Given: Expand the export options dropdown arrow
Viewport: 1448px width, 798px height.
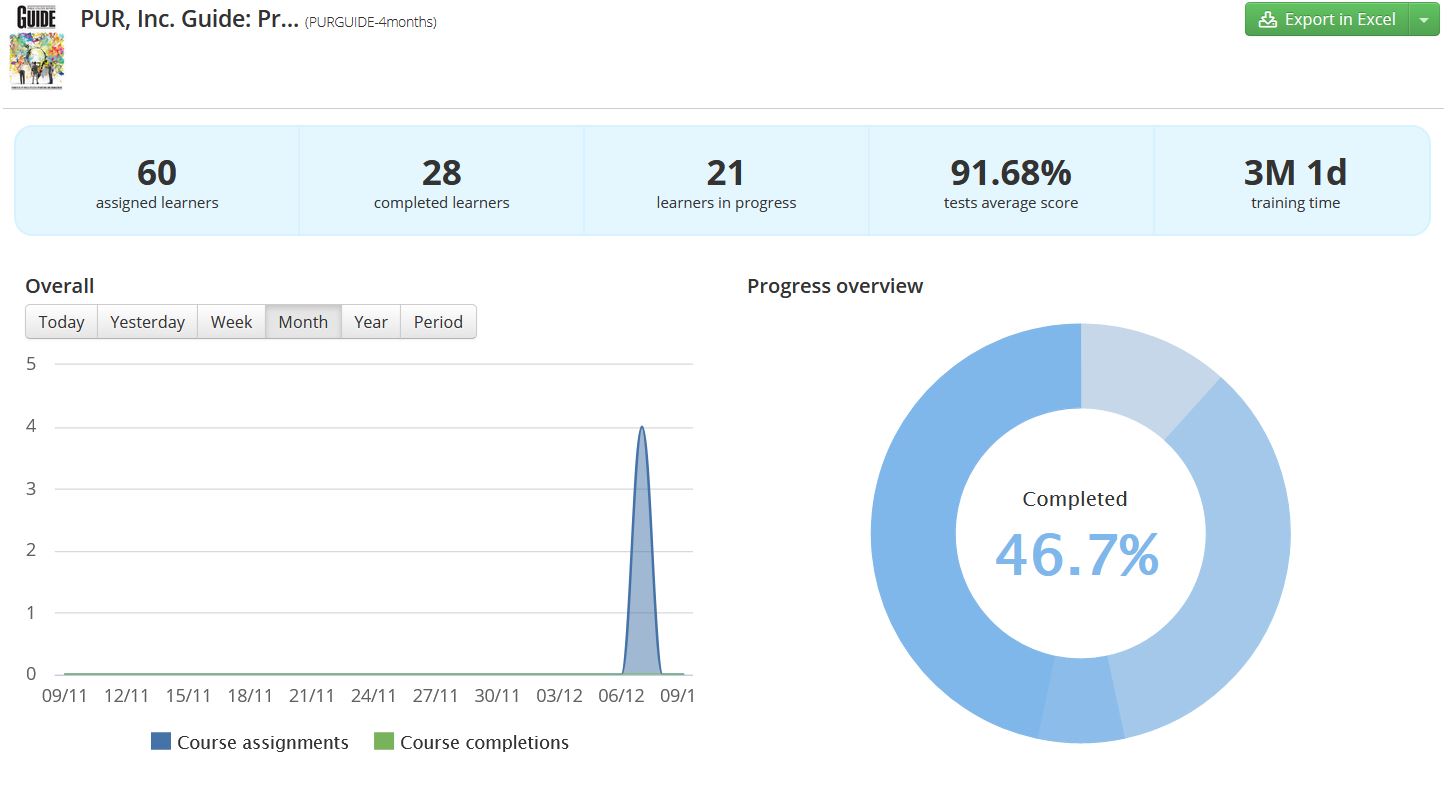Looking at the screenshot, I should click(1424, 20).
